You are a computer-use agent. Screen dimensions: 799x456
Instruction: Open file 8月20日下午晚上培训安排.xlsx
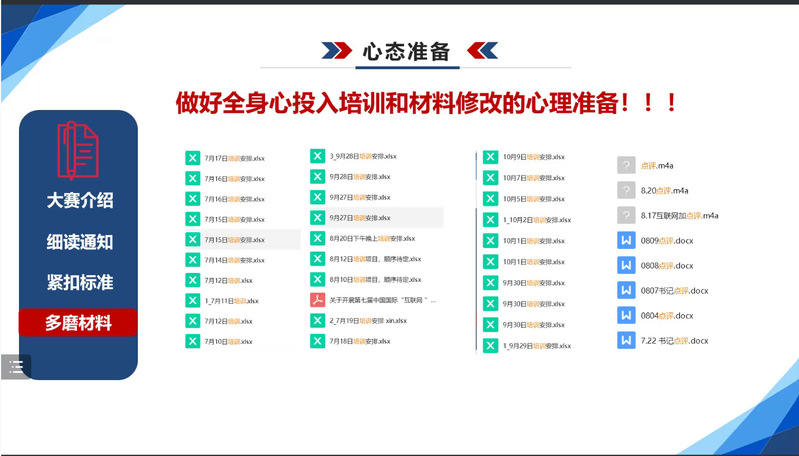[371, 238]
